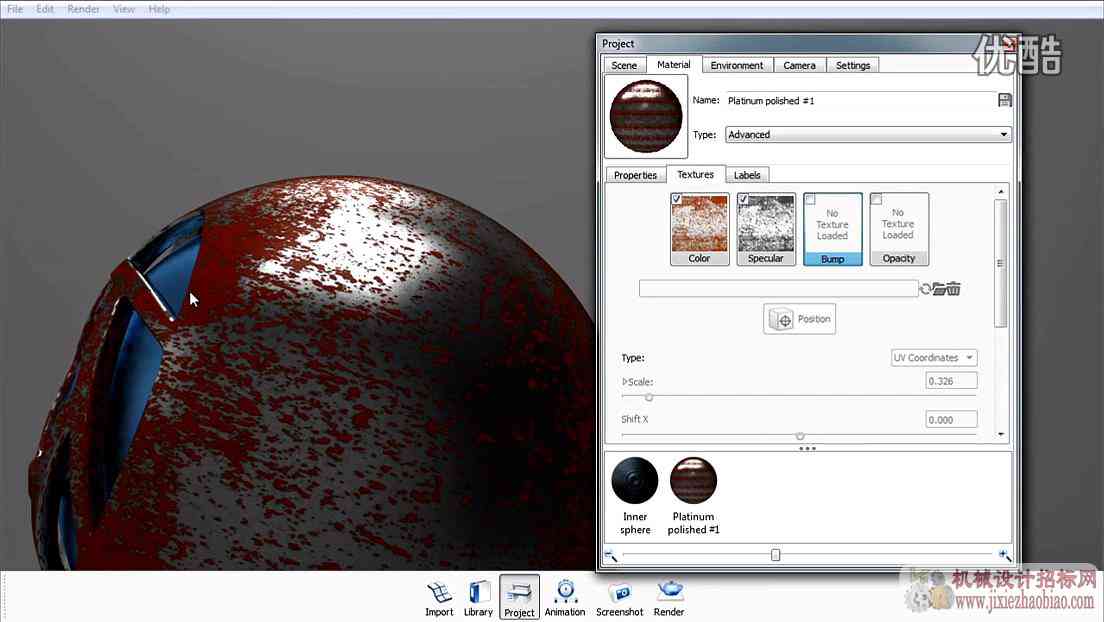Screen dimensions: 1104x622
Task: Select the Platinum polished #1 material
Action: [x=694, y=496]
